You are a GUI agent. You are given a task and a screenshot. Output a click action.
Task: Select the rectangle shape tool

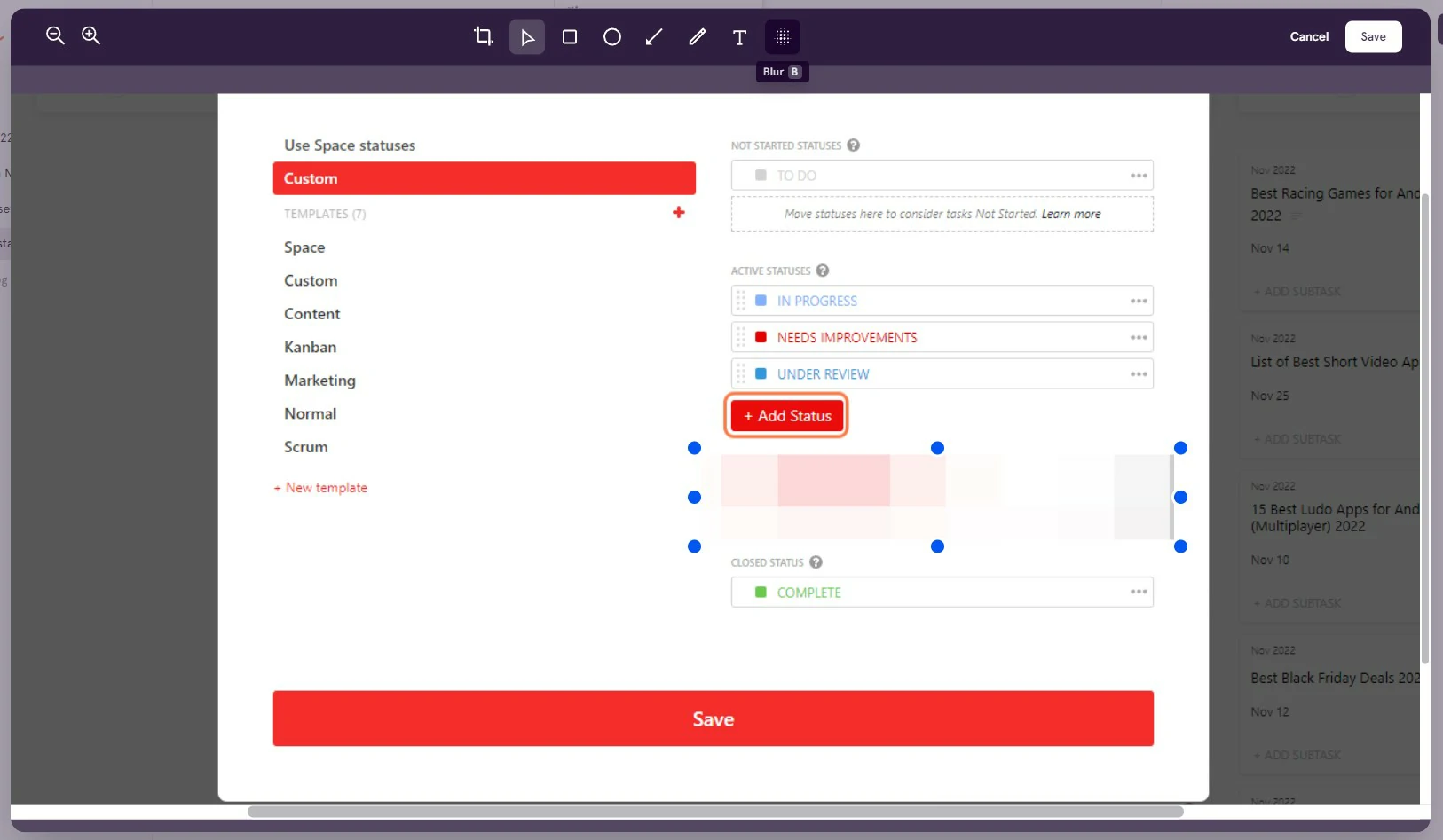pyautogui.click(x=570, y=36)
